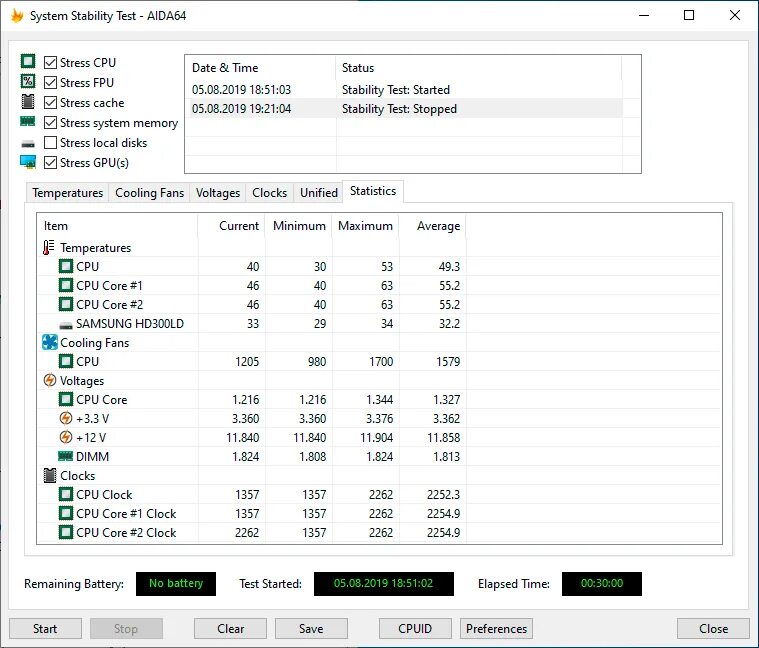
Task: Click the chip icon beside CPU Core voltage
Action: [x=66, y=399]
